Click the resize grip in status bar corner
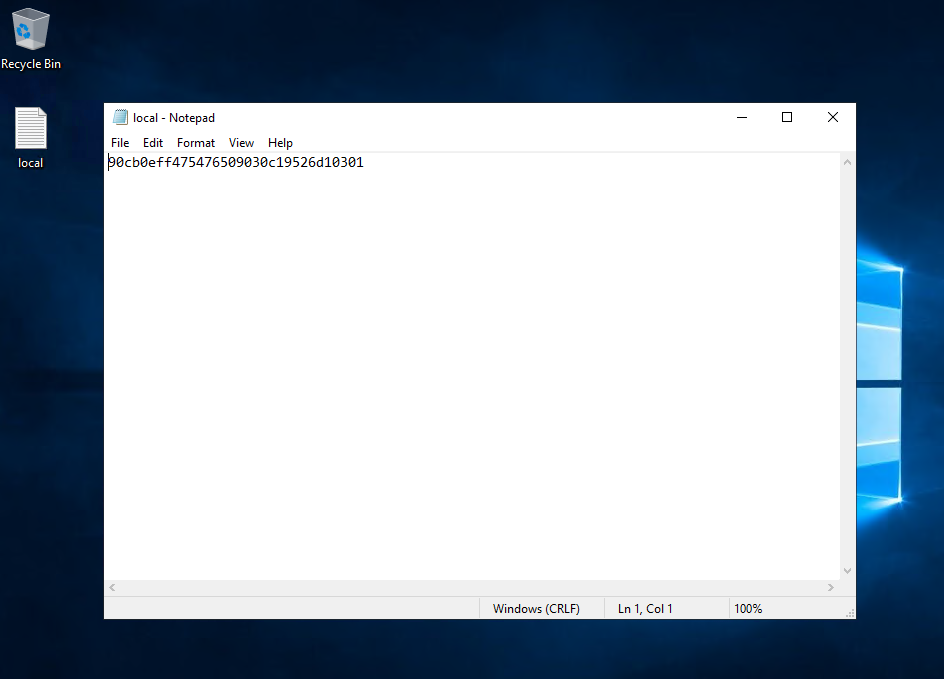This screenshot has height=679, width=944. coord(849,613)
